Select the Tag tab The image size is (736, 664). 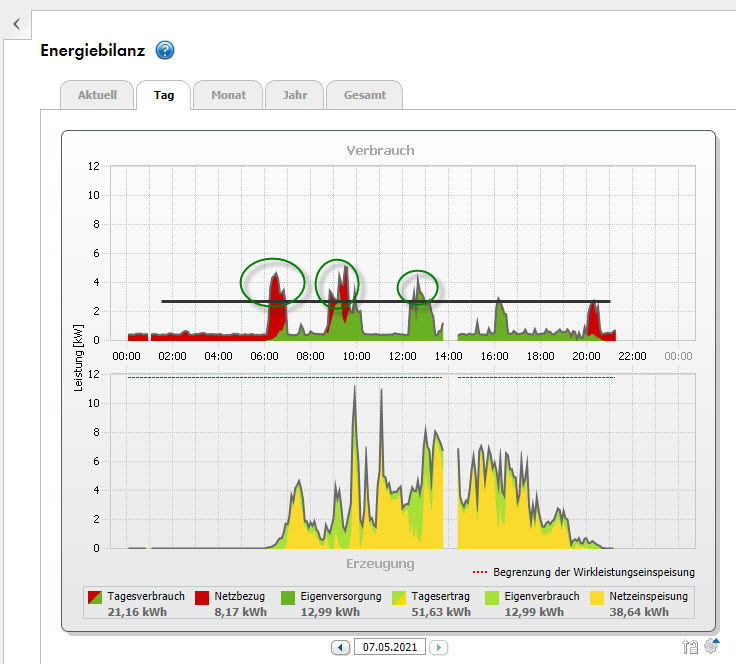164,96
